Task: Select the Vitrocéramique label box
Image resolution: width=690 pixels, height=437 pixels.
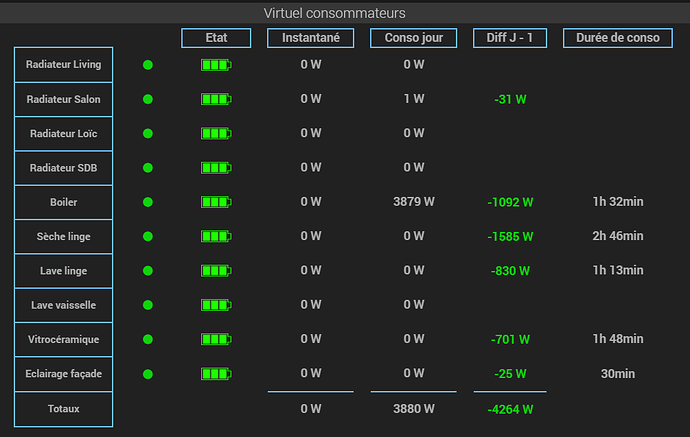Action: click(x=63, y=340)
